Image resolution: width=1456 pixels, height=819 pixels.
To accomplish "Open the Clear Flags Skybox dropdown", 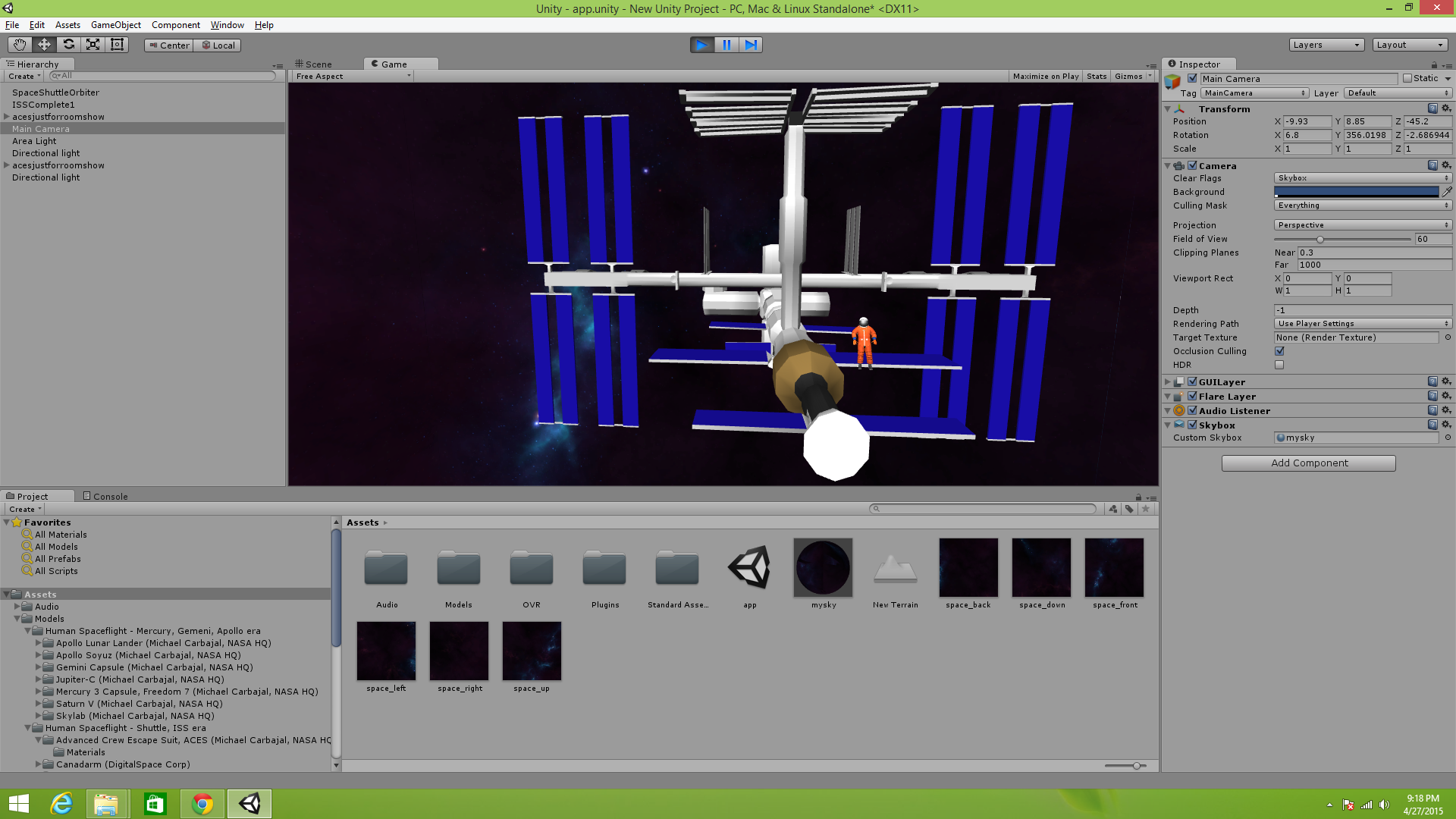I will pyautogui.click(x=1363, y=178).
